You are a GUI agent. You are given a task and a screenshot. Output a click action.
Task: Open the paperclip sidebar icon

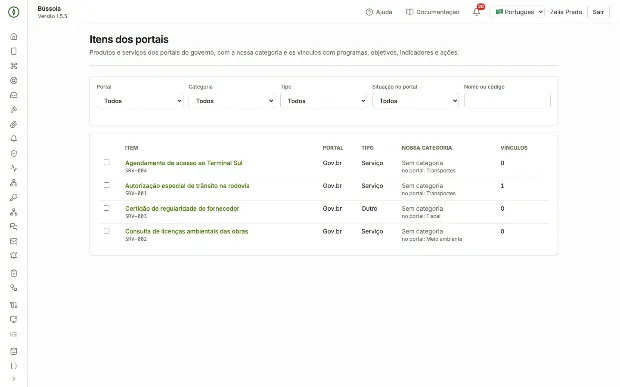click(13, 125)
